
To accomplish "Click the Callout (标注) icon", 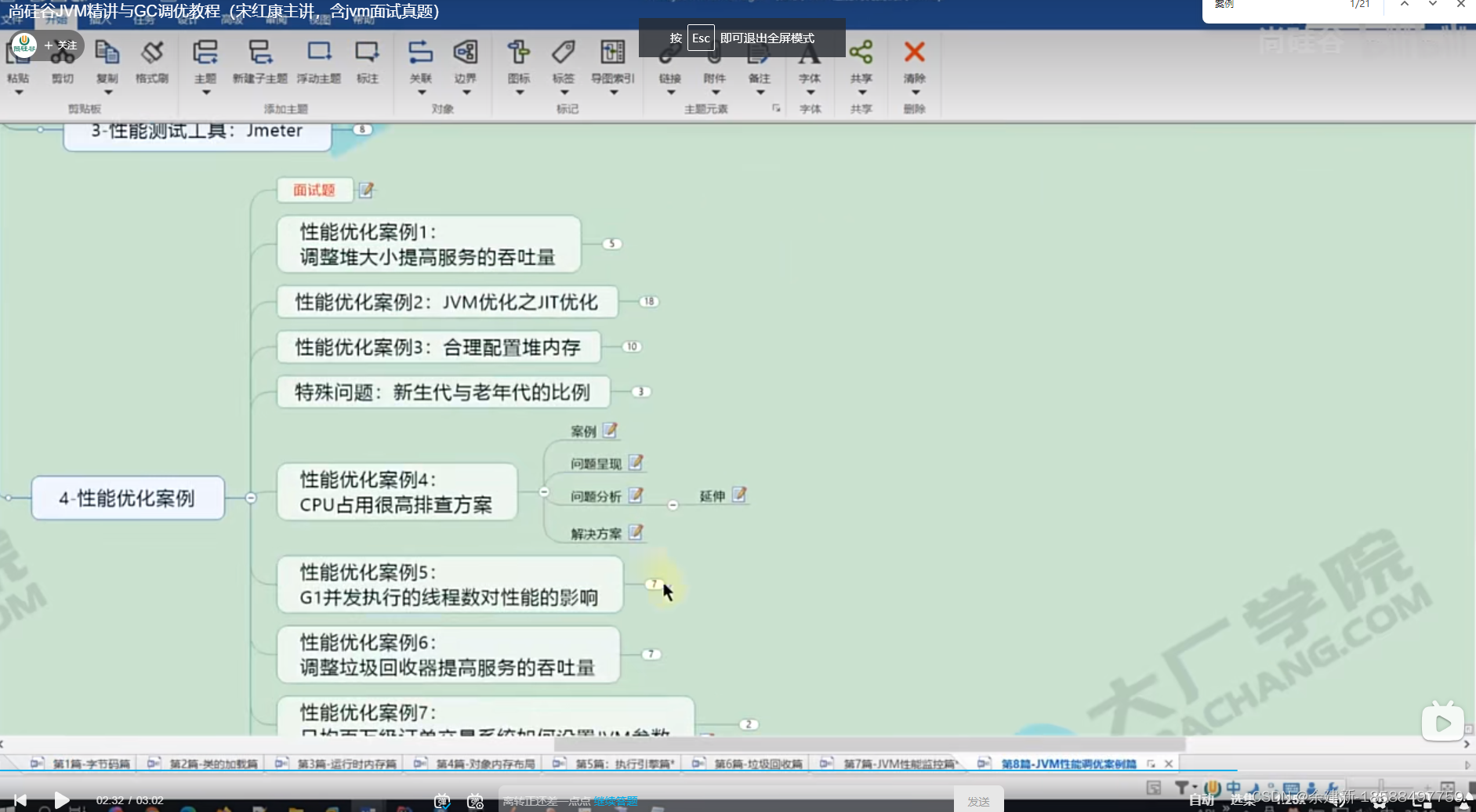I will [367, 53].
